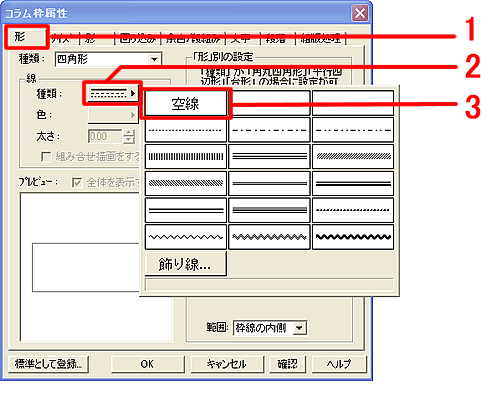This screenshot has height=409, width=500.
Task: Switch to the 影 tab
Action: click(x=97, y=39)
